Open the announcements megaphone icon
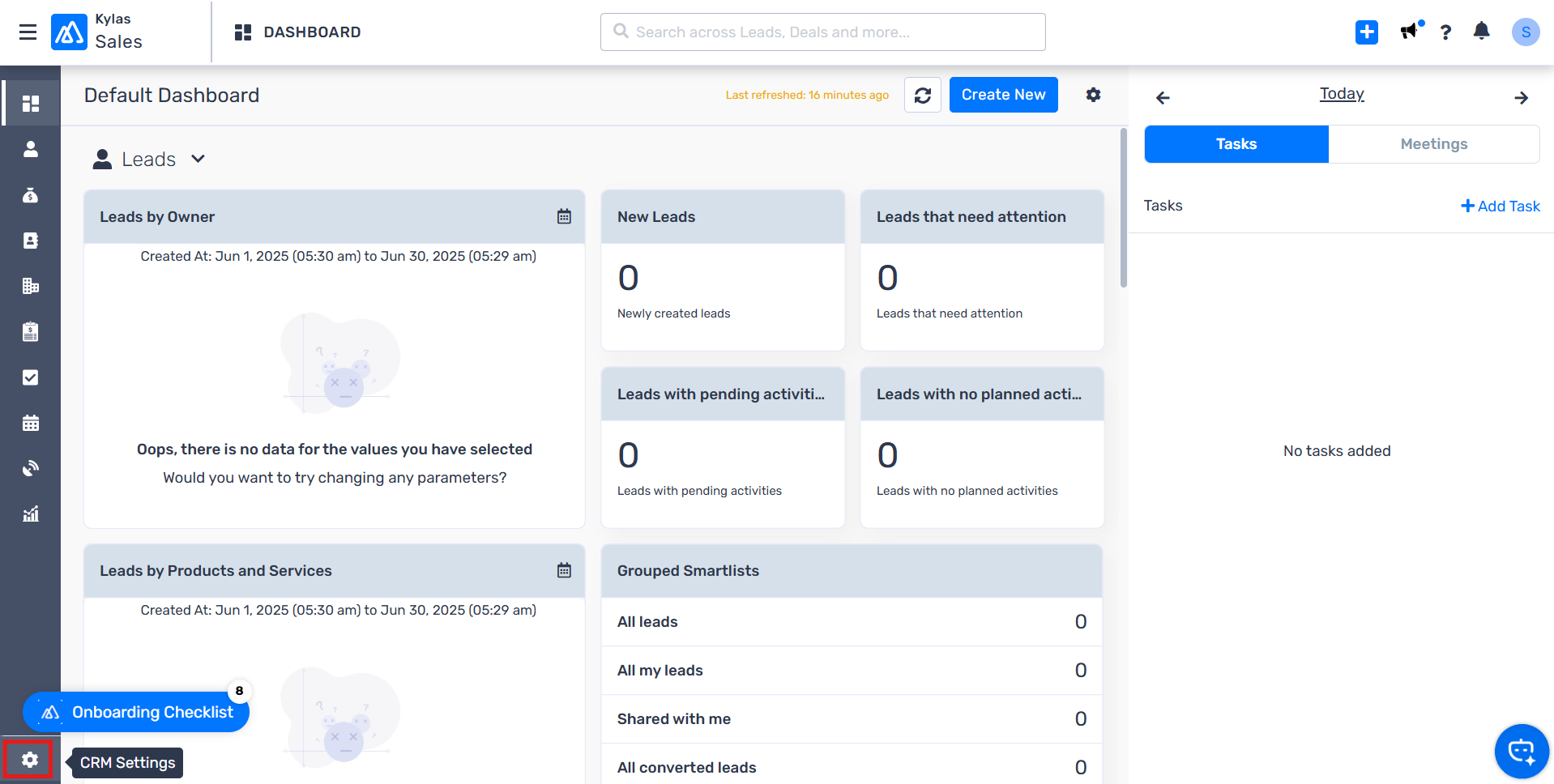 click(1411, 31)
